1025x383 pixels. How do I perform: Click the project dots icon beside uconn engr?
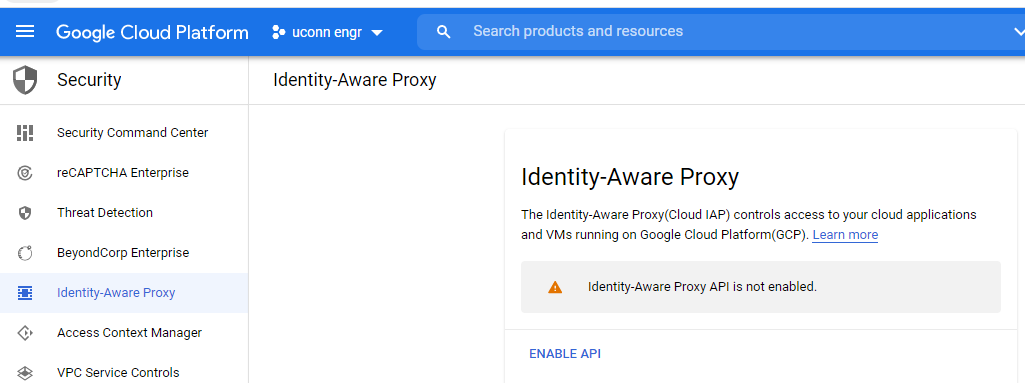[279, 32]
